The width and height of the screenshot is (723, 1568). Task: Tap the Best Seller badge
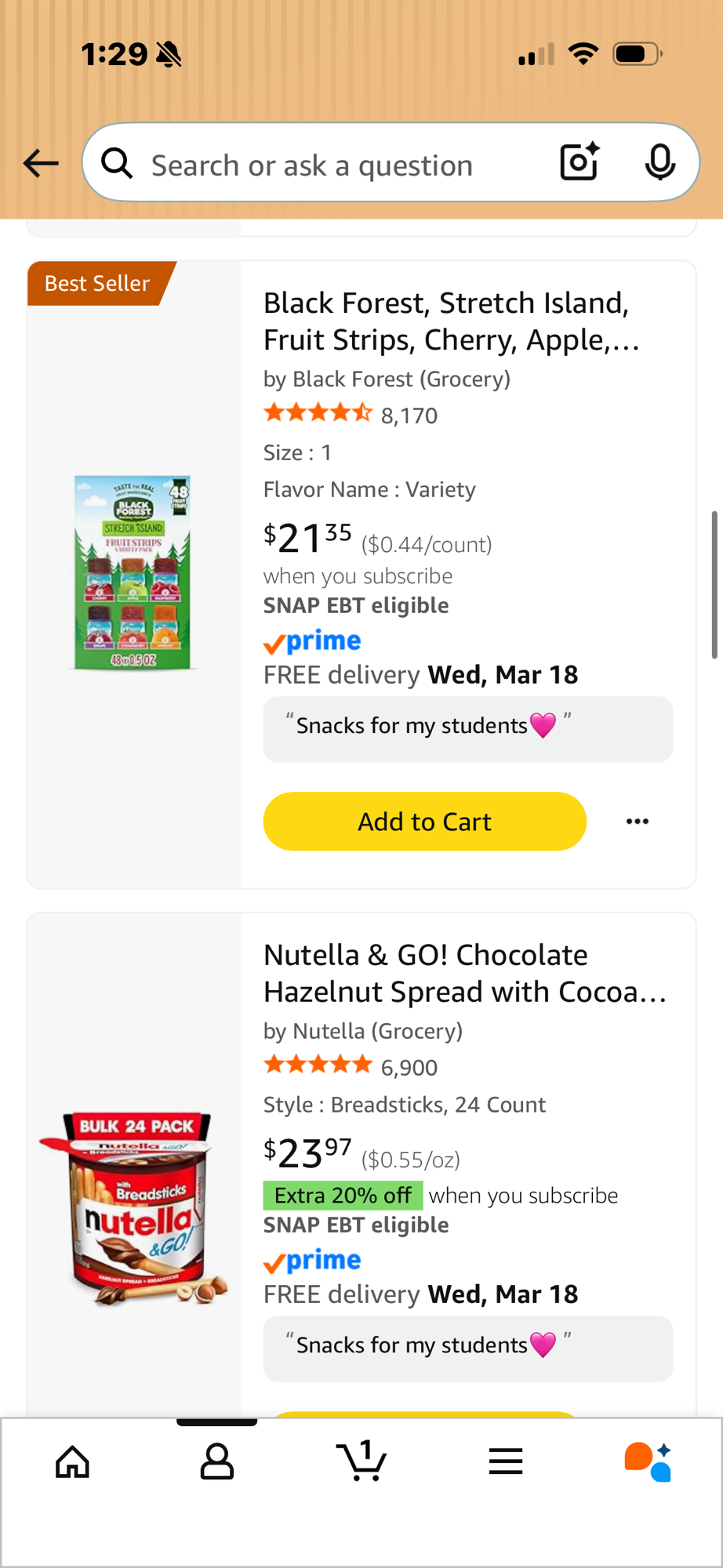[97, 283]
